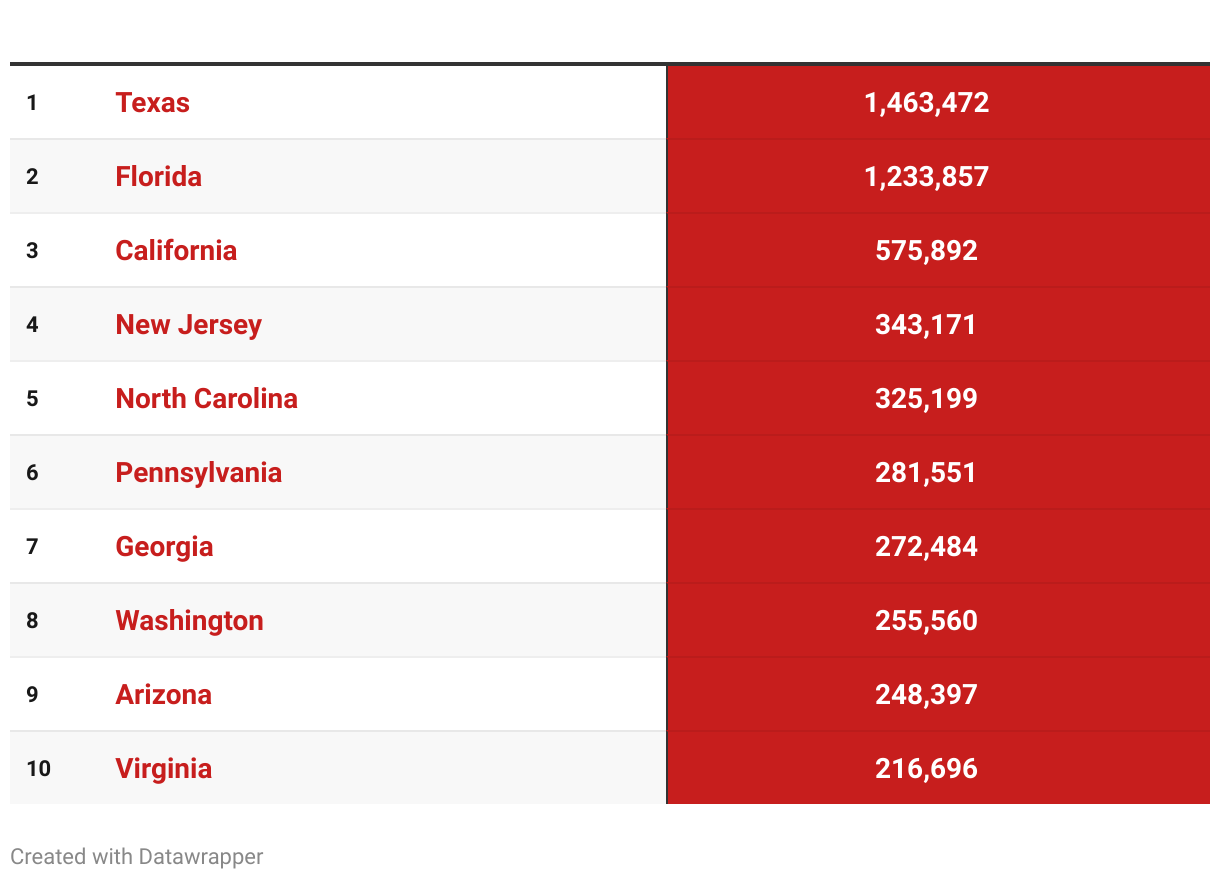Open the Created with Datawrapper link
The height and width of the screenshot is (880, 1220).
coord(137,856)
